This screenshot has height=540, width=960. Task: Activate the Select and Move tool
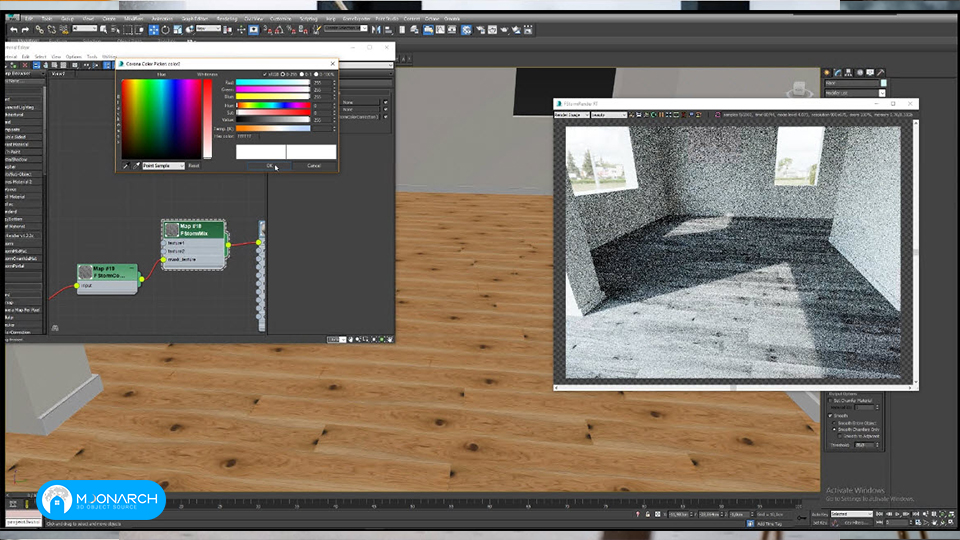154,29
